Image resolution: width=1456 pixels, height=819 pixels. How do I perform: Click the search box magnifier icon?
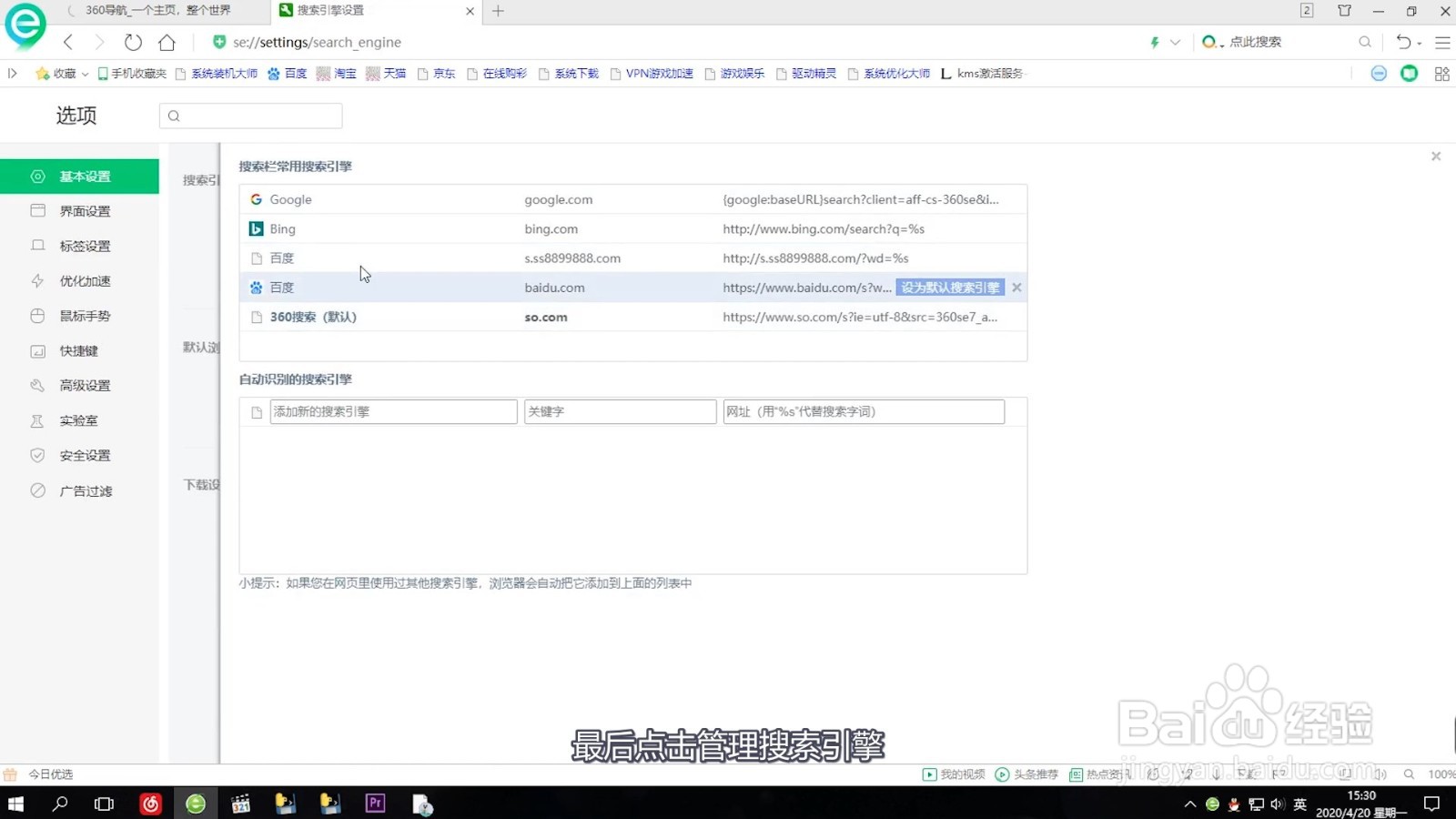point(1365,42)
